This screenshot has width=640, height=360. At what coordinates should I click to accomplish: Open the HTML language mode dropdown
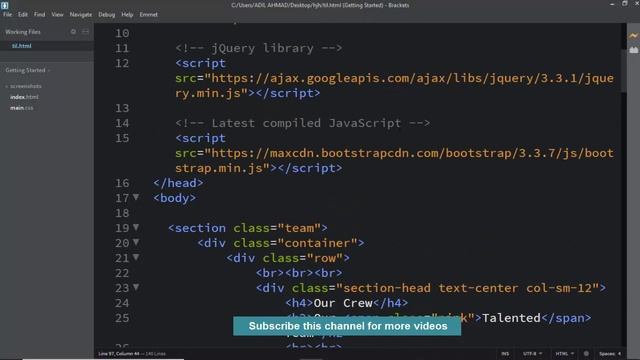pyautogui.click(x=564, y=354)
